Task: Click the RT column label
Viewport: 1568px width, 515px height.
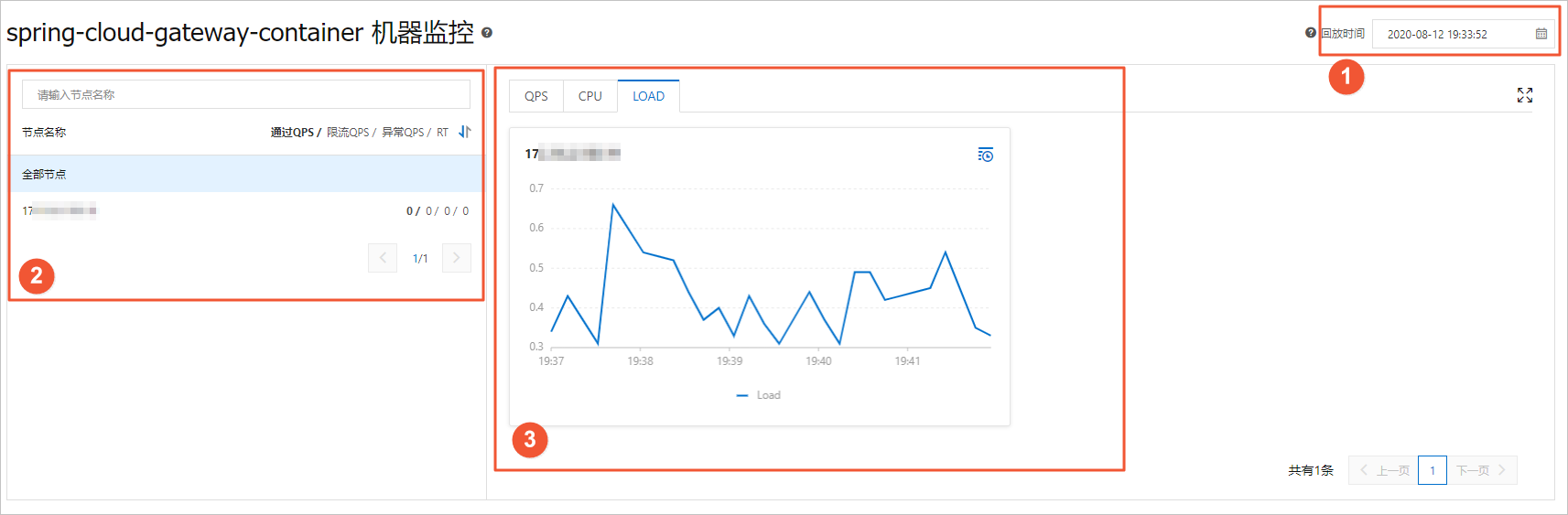Action: (442, 133)
